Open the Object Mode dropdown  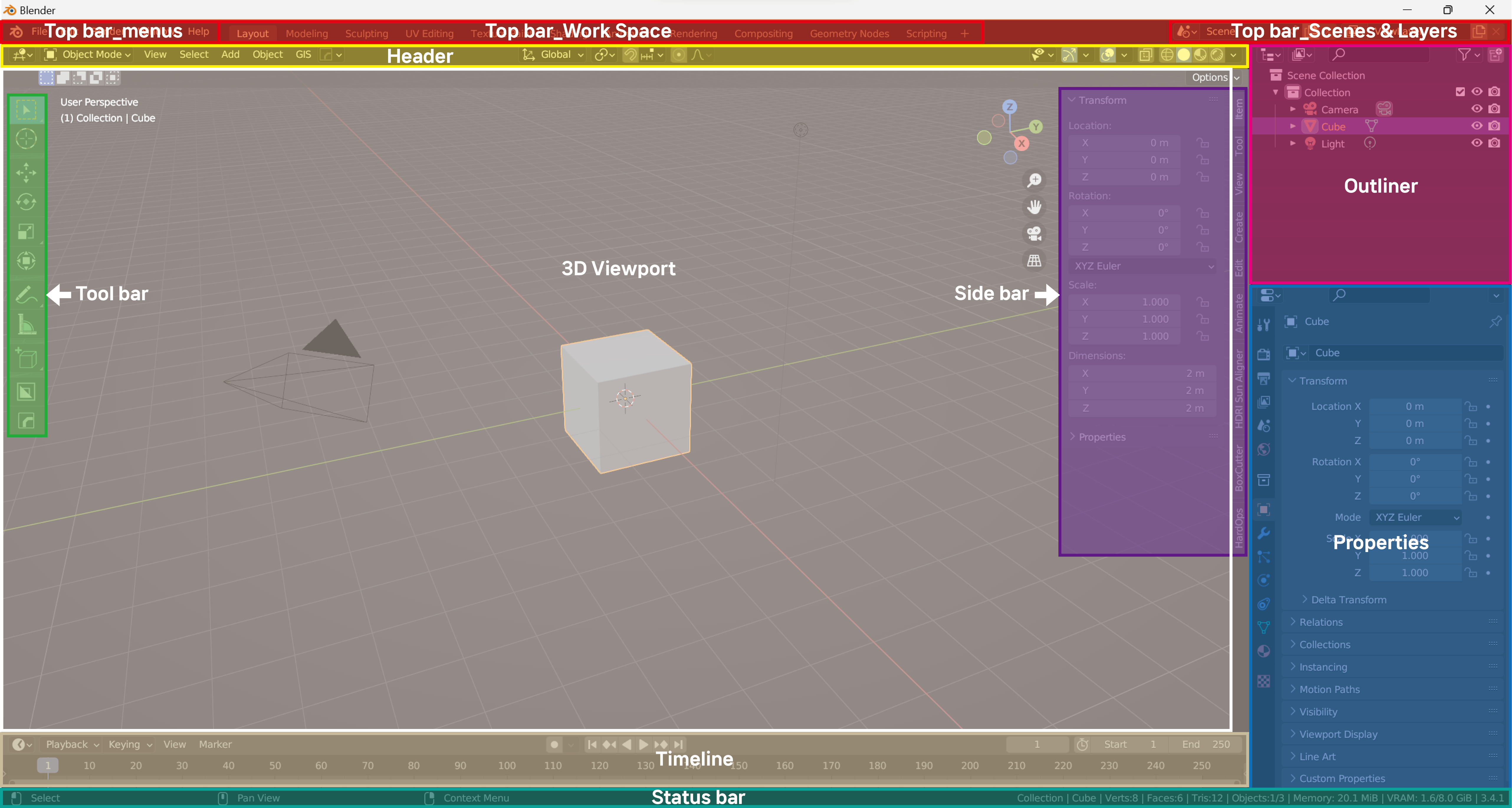pyautogui.click(x=91, y=55)
